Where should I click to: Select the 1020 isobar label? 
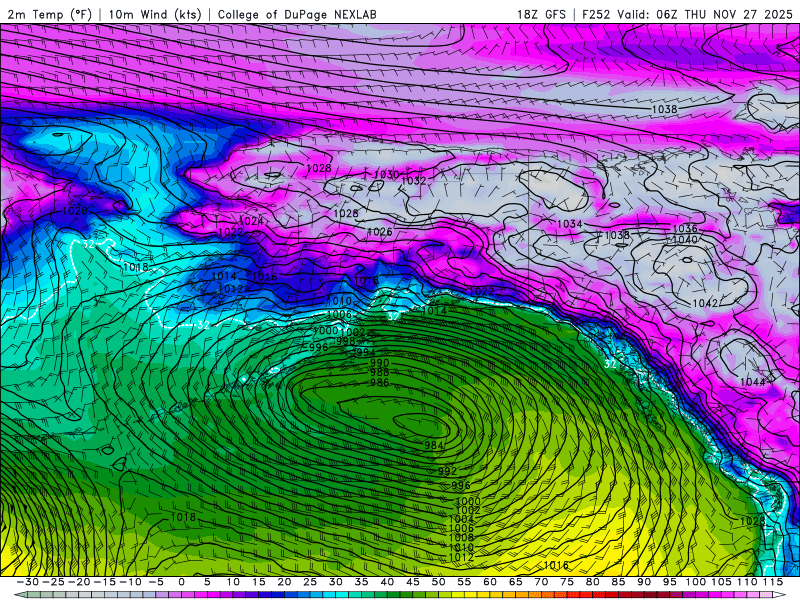pyautogui.click(x=74, y=211)
